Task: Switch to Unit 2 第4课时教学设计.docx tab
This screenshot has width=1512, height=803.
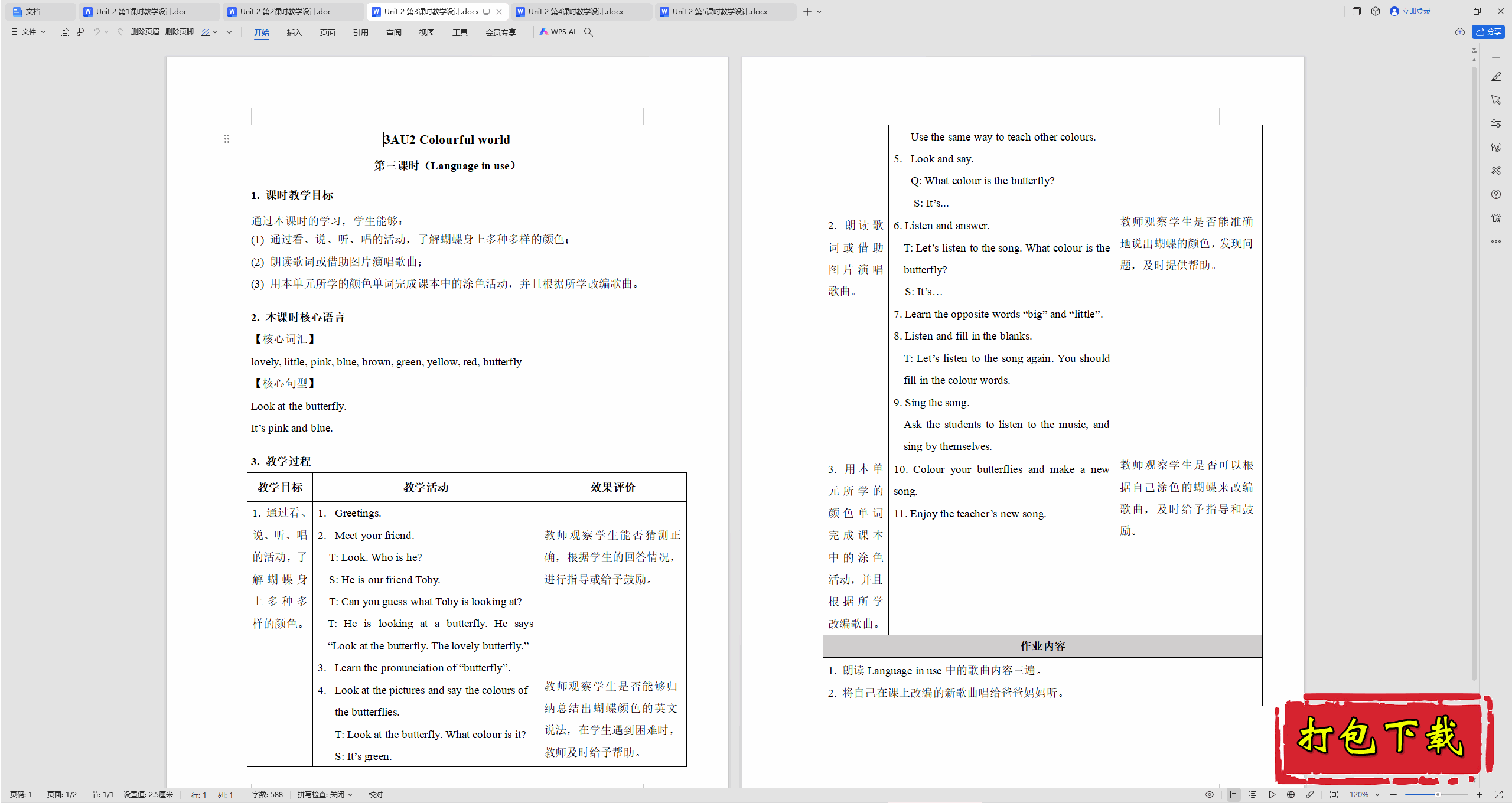Action: [x=582, y=11]
